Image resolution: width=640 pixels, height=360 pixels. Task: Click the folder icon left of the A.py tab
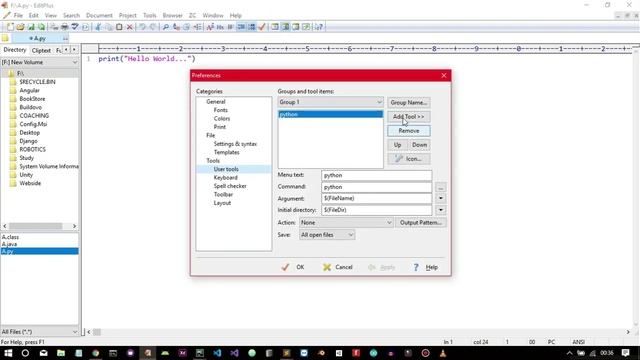pos(5,38)
